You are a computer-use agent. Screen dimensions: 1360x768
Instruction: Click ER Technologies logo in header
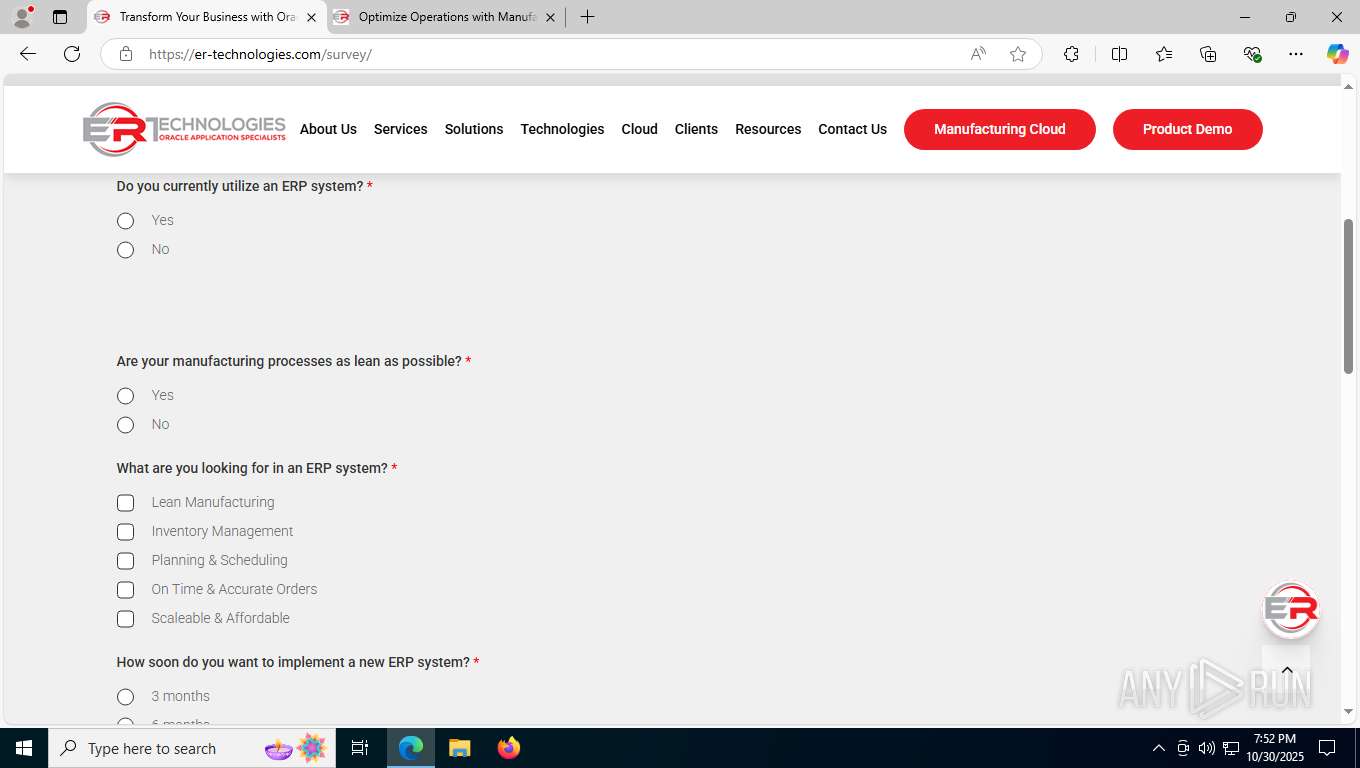coord(184,129)
